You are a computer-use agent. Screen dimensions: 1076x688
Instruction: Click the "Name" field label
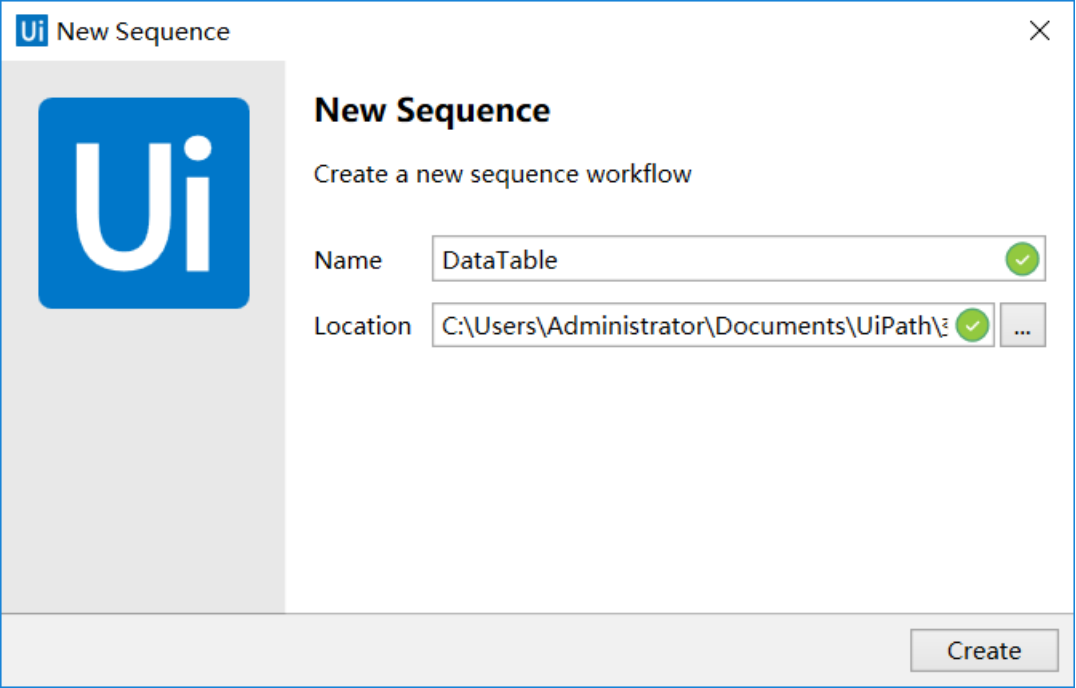[348, 261]
